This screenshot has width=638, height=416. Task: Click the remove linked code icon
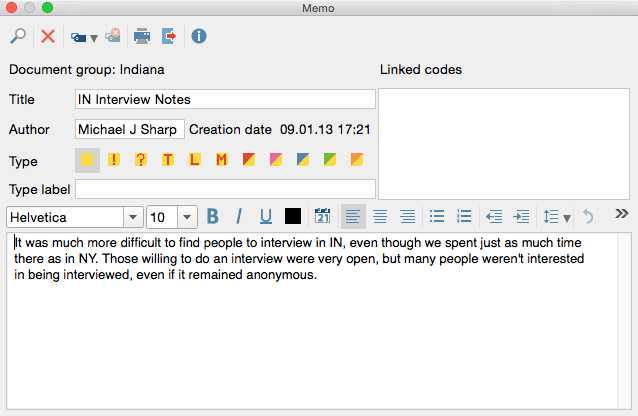(113, 36)
